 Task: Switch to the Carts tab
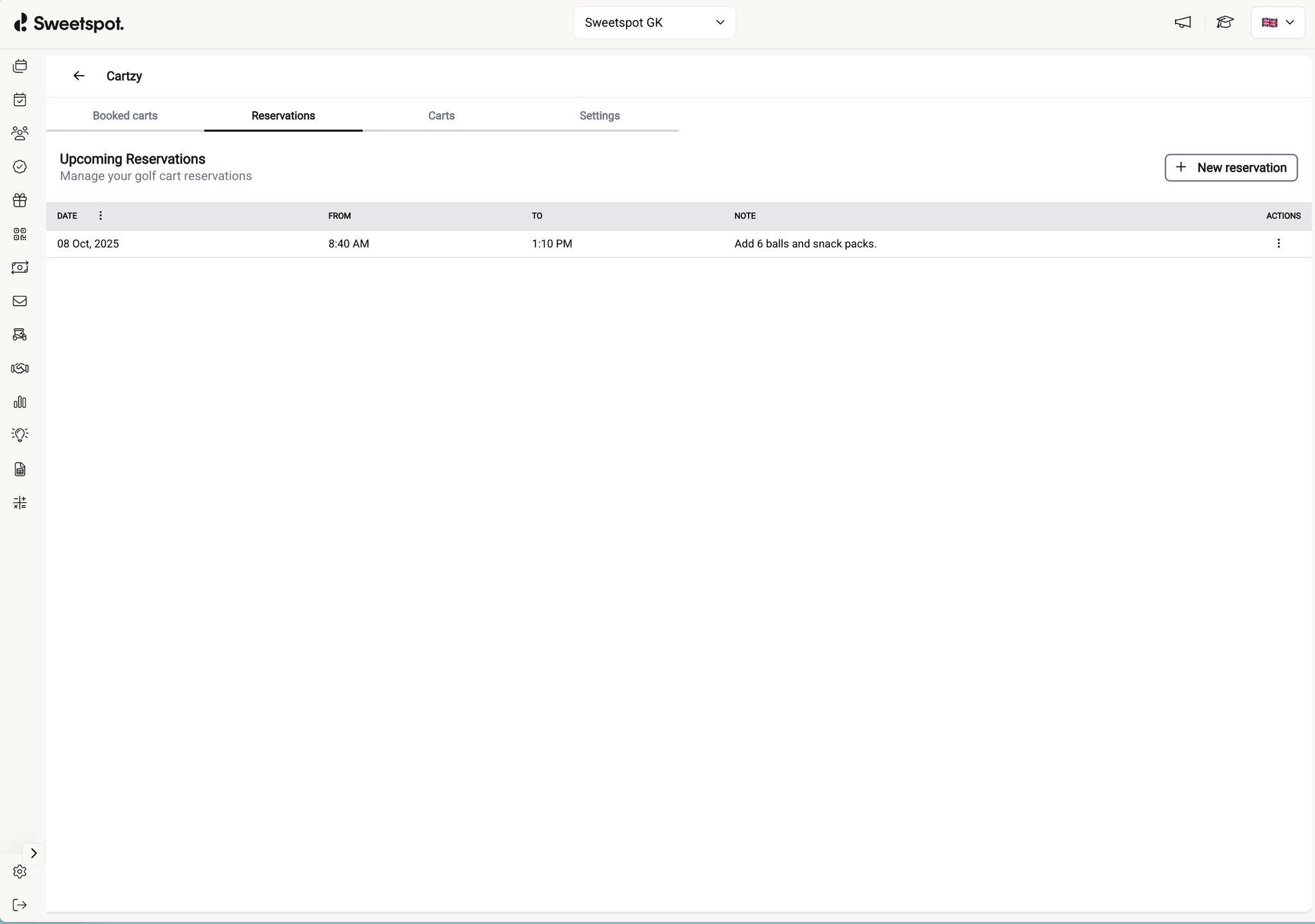[440, 116]
